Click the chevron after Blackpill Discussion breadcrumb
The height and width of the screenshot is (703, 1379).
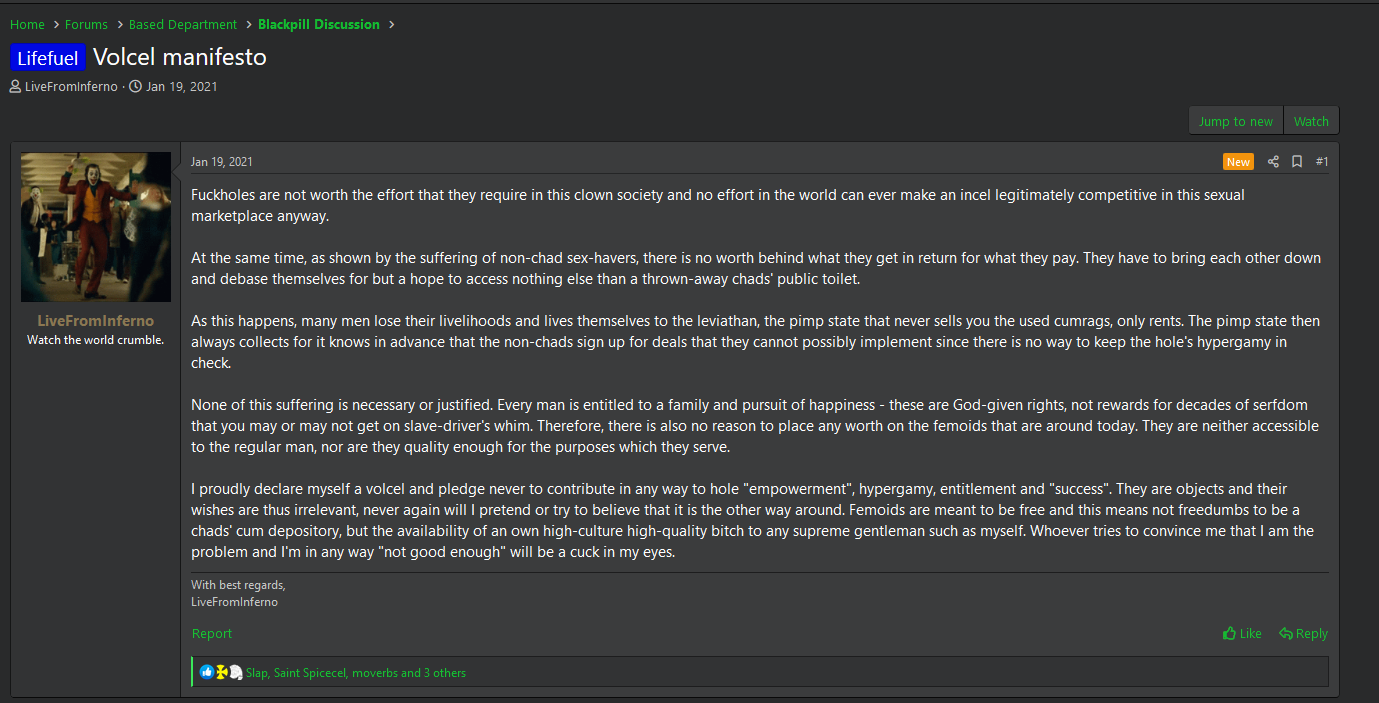pyautogui.click(x=392, y=25)
